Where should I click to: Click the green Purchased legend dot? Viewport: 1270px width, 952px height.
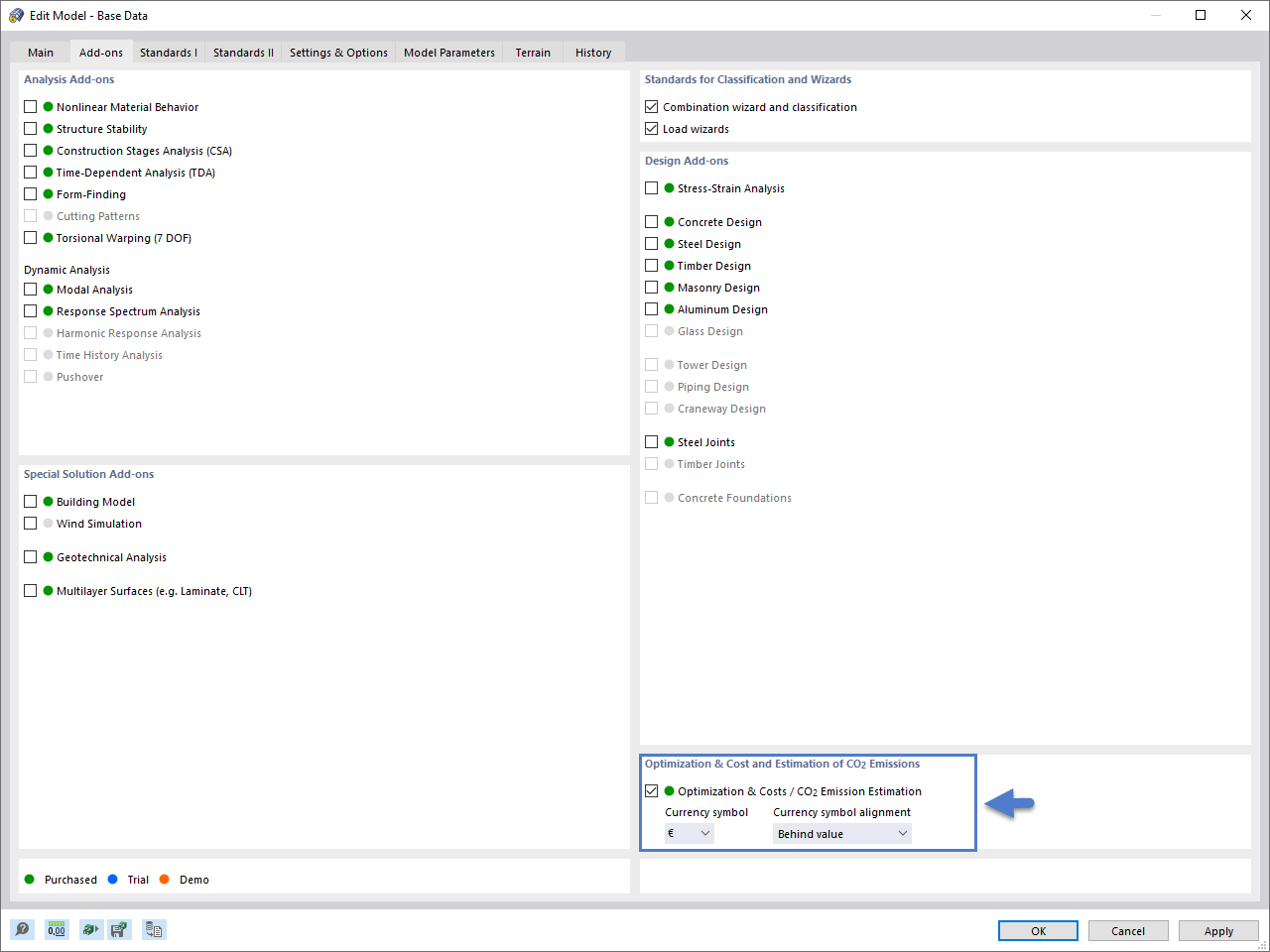pyautogui.click(x=30, y=880)
